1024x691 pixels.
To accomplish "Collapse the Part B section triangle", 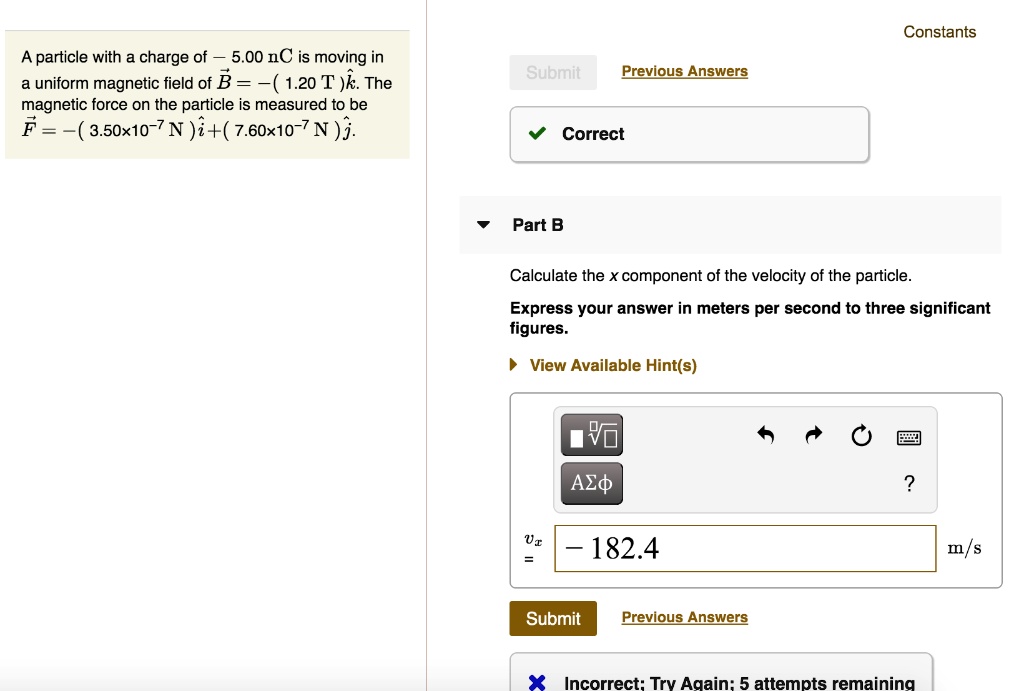I will coord(484,225).
